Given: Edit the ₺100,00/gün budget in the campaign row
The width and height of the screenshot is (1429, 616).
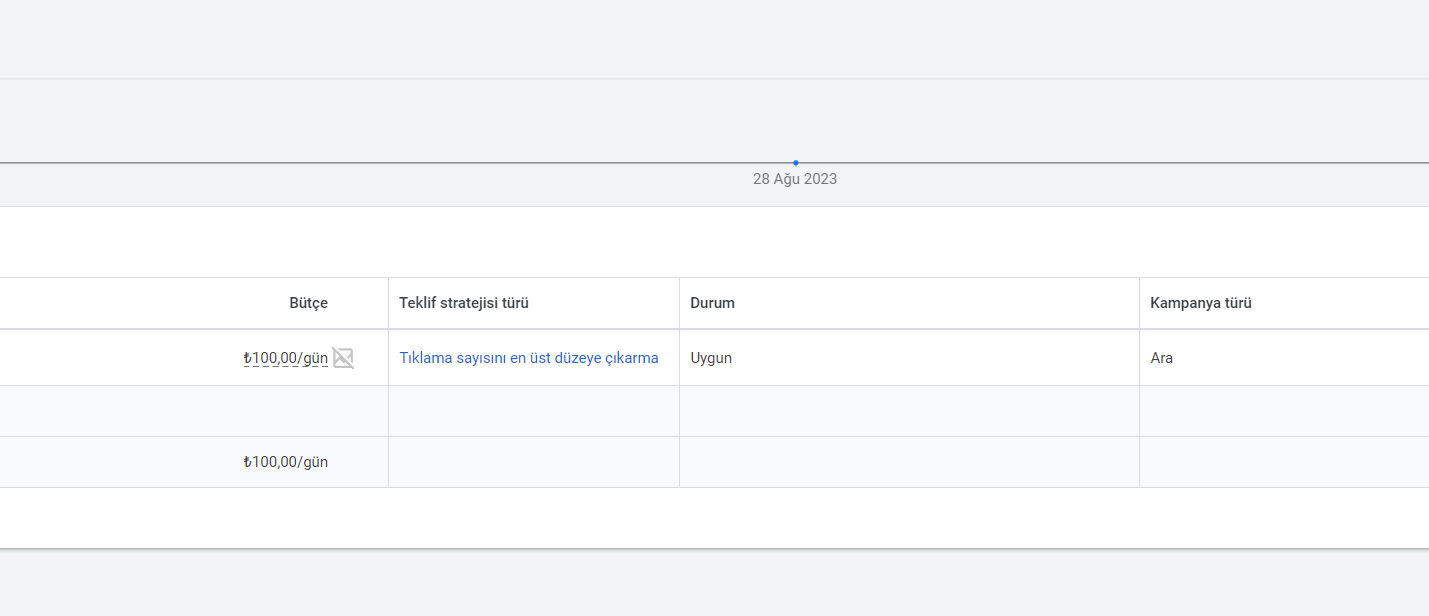Looking at the screenshot, I should click(x=285, y=358).
